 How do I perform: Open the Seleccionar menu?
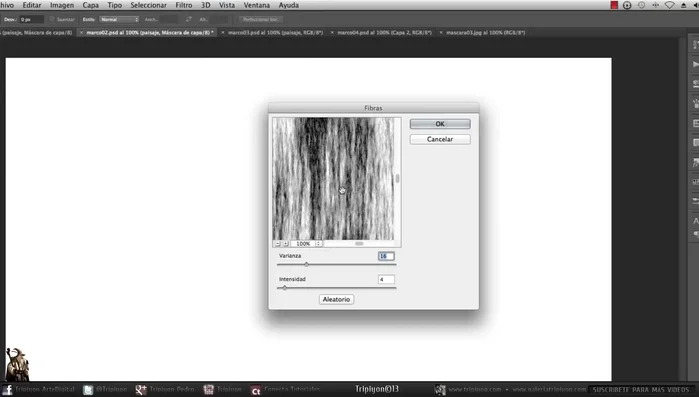click(x=148, y=5)
